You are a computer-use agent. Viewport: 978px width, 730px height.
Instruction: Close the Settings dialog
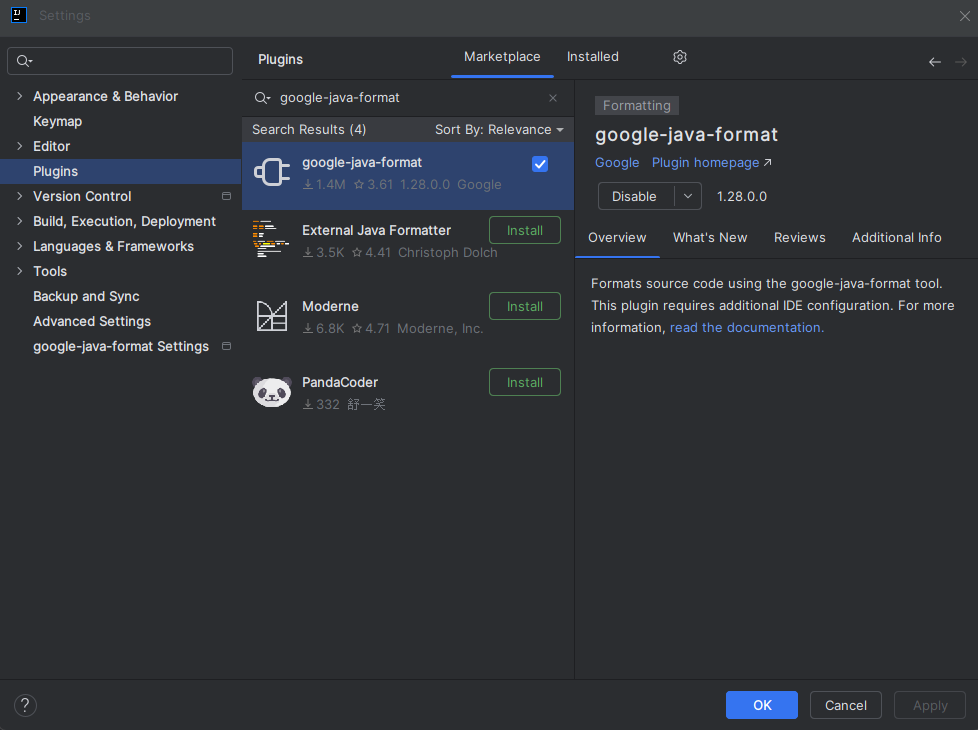964,16
